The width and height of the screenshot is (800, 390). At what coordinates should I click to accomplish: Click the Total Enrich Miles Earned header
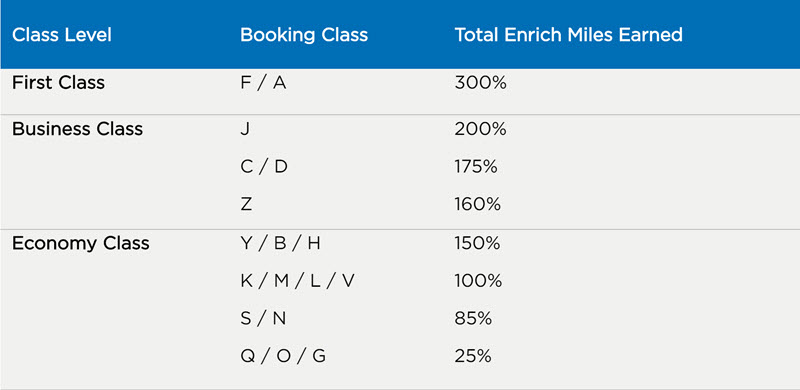click(568, 35)
